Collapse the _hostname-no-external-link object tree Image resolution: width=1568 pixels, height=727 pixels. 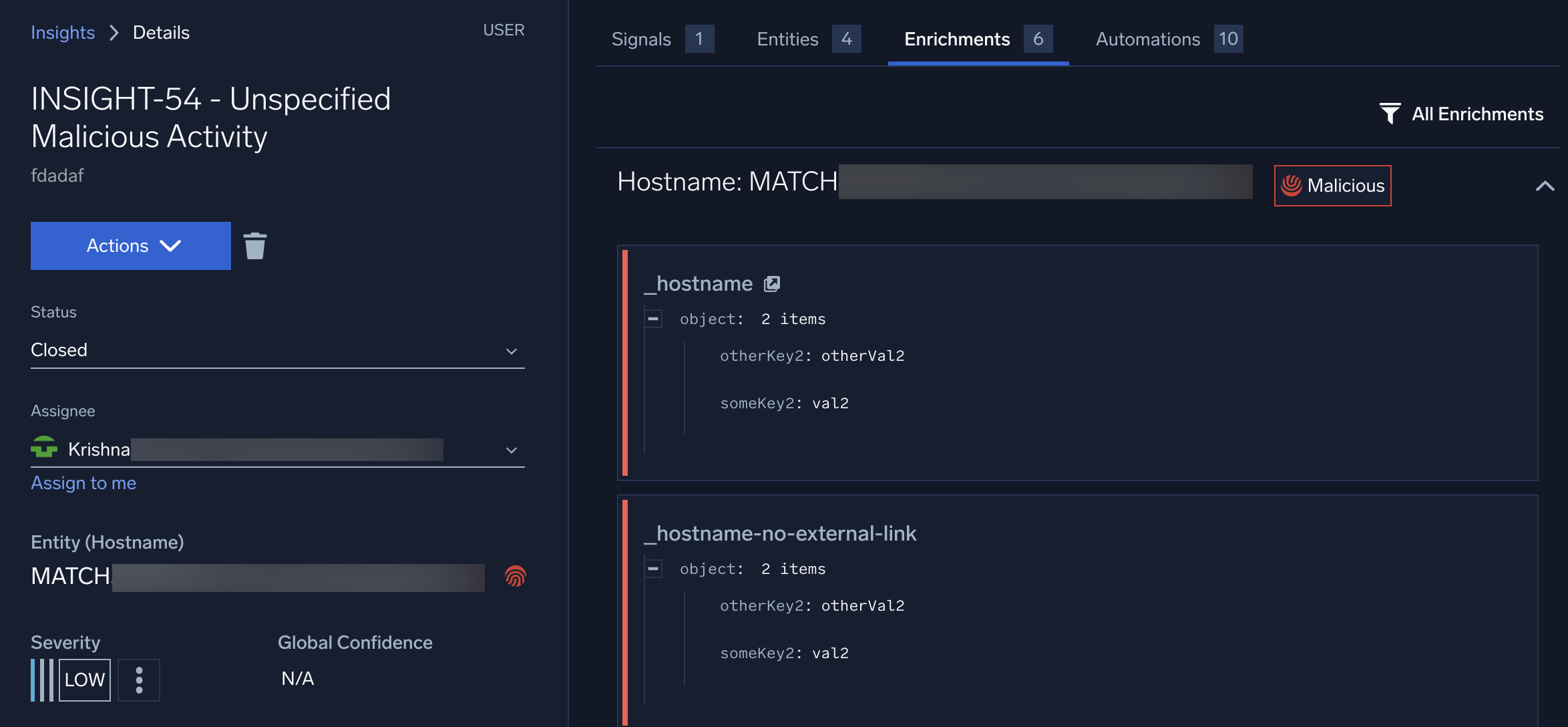[x=653, y=569]
